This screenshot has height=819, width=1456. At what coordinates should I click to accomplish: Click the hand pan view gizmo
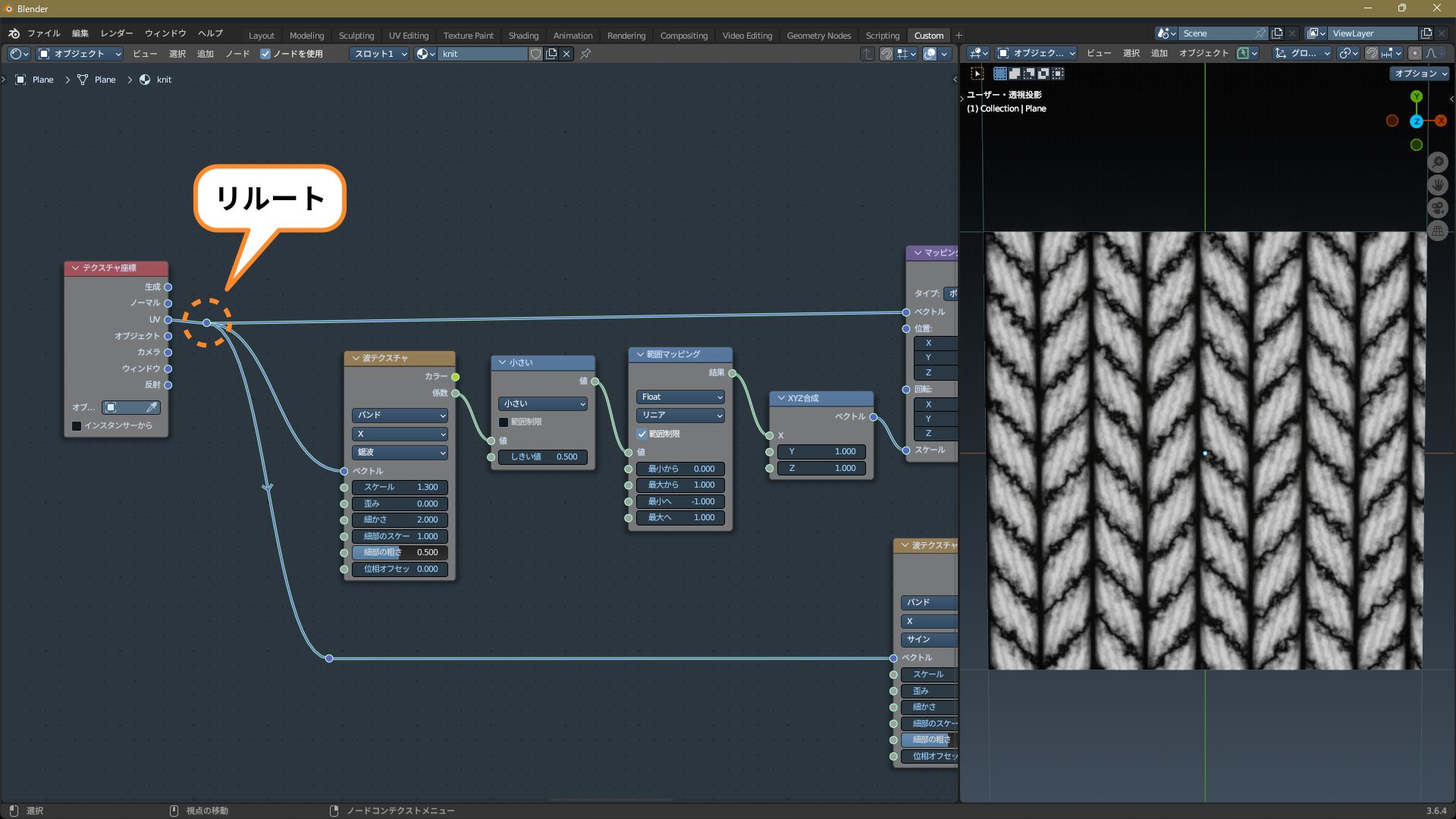point(1438,185)
